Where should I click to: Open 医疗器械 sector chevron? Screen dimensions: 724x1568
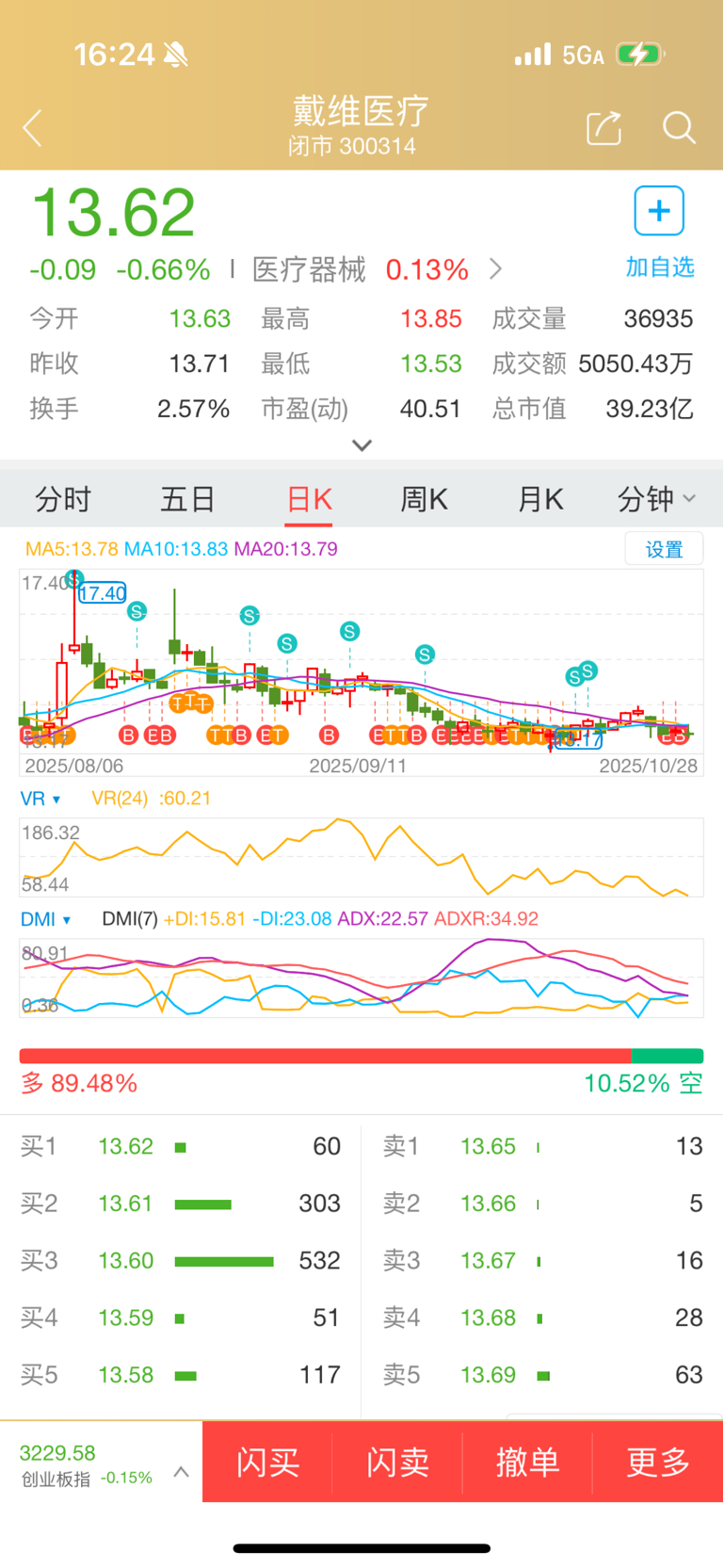click(x=496, y=269)
